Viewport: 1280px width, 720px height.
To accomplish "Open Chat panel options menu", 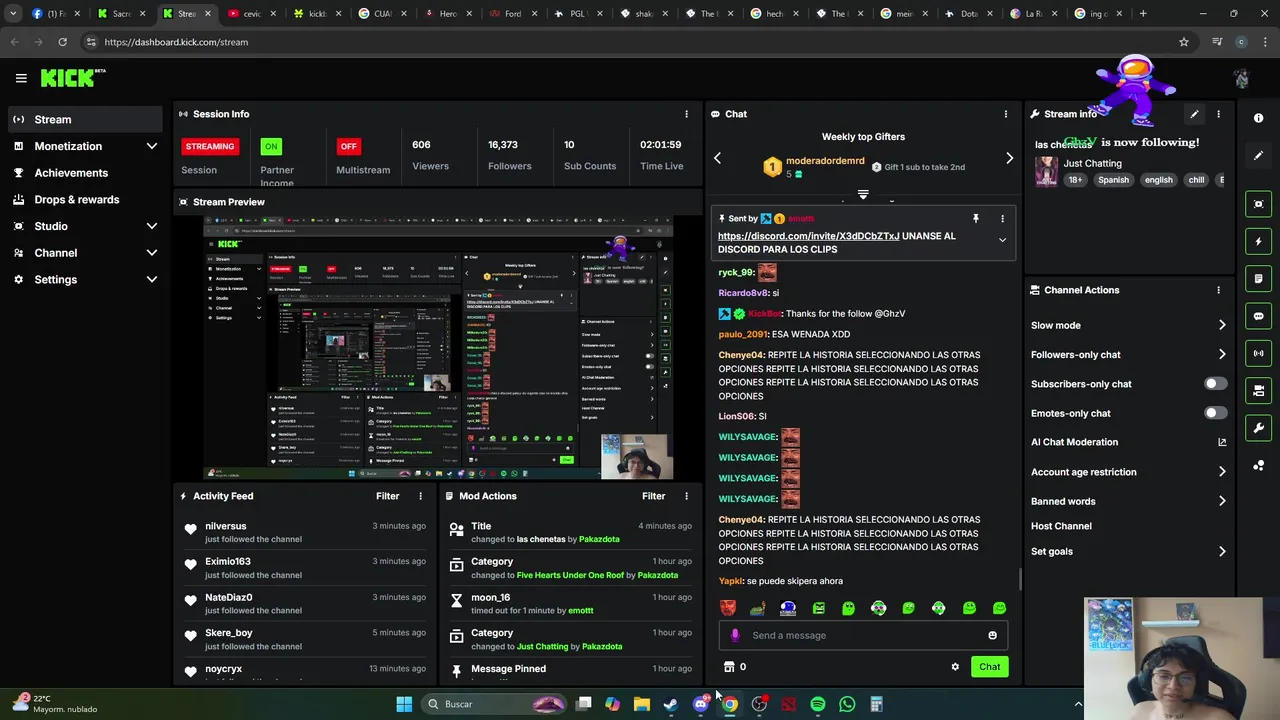I will [x=1006, y=114].
